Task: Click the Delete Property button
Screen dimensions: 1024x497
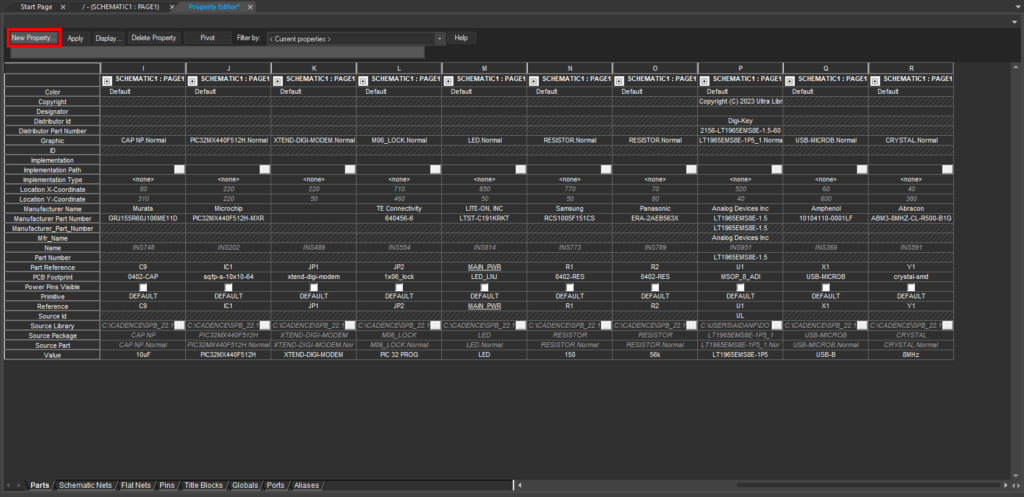Action: (154, 38)
